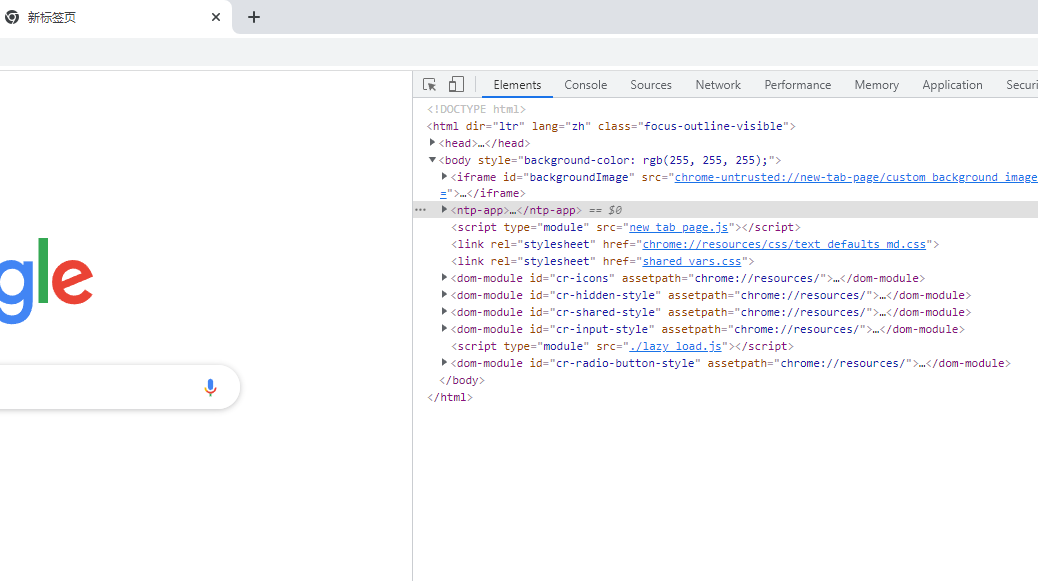Click the voice search microphone icon

click(x=210, y=387)
